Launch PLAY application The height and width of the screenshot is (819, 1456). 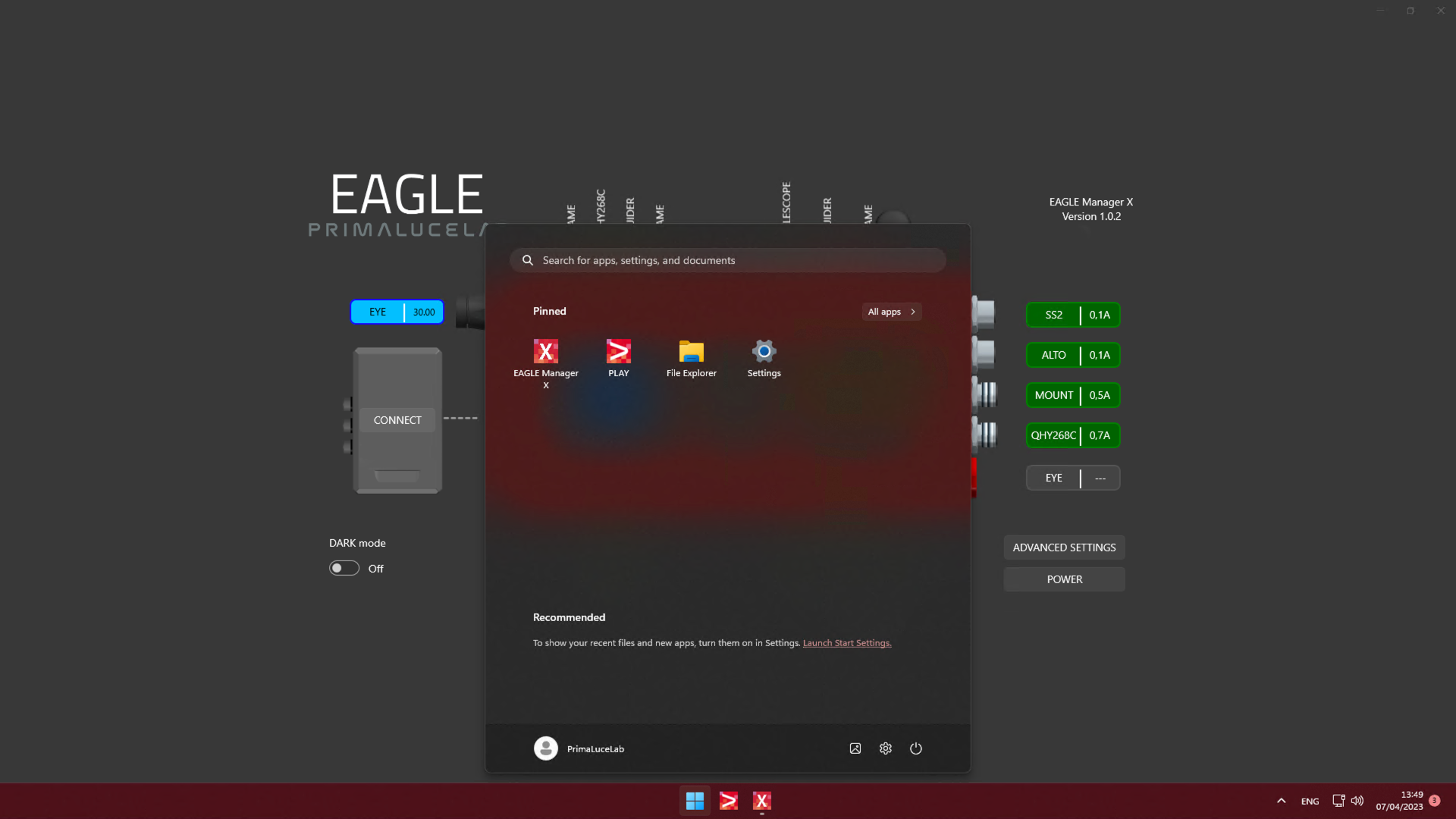pyautogui.click(x=618, y=358)
